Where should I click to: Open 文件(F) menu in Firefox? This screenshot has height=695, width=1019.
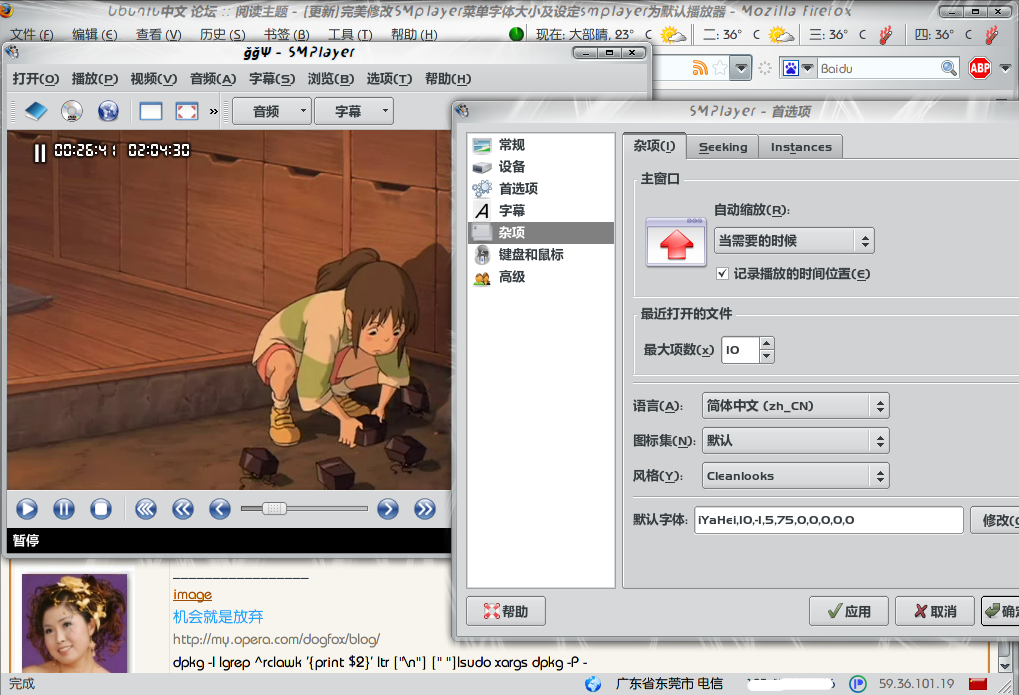click(x=32, y=34)
